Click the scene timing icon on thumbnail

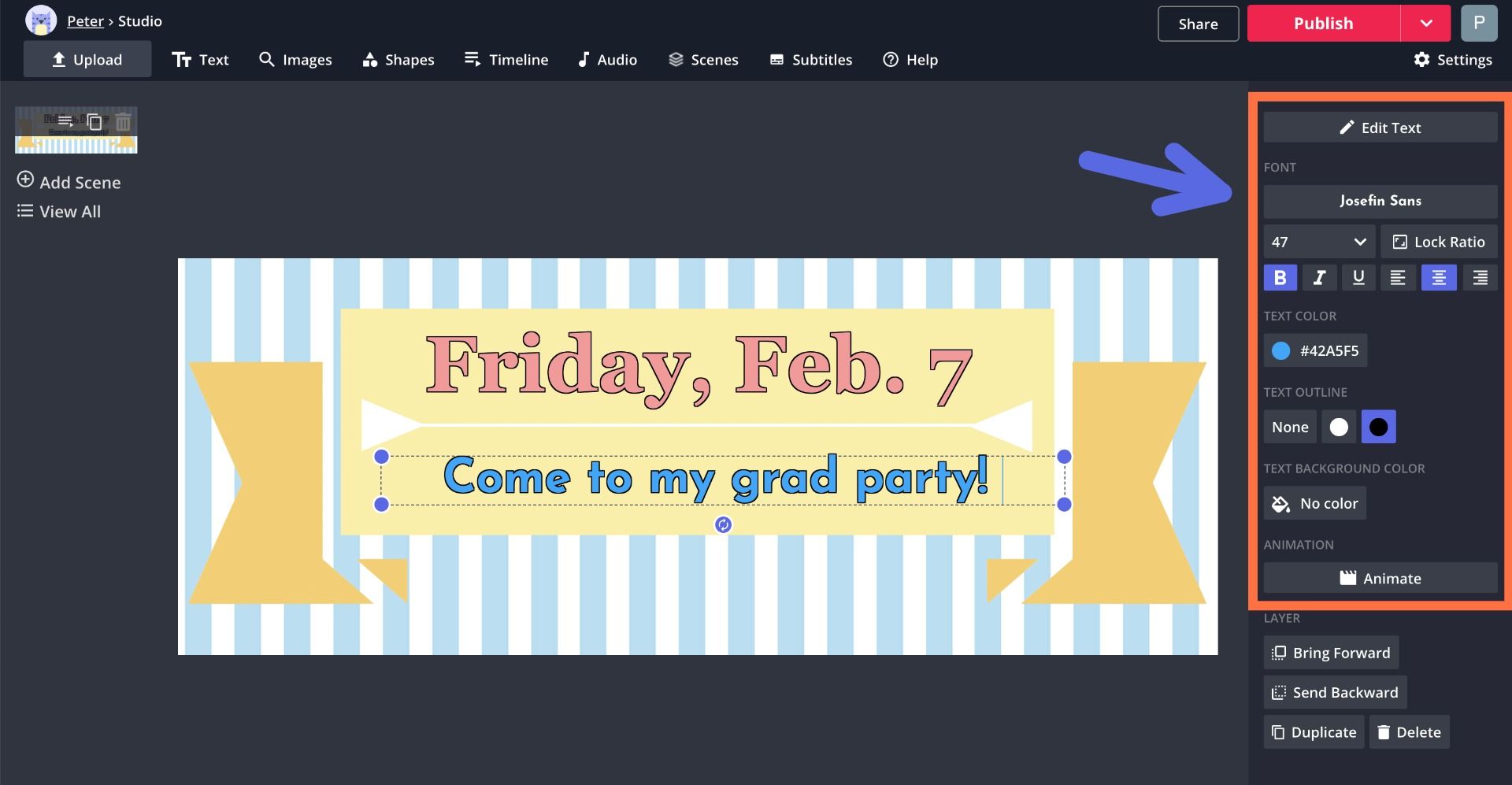point(65,121)
